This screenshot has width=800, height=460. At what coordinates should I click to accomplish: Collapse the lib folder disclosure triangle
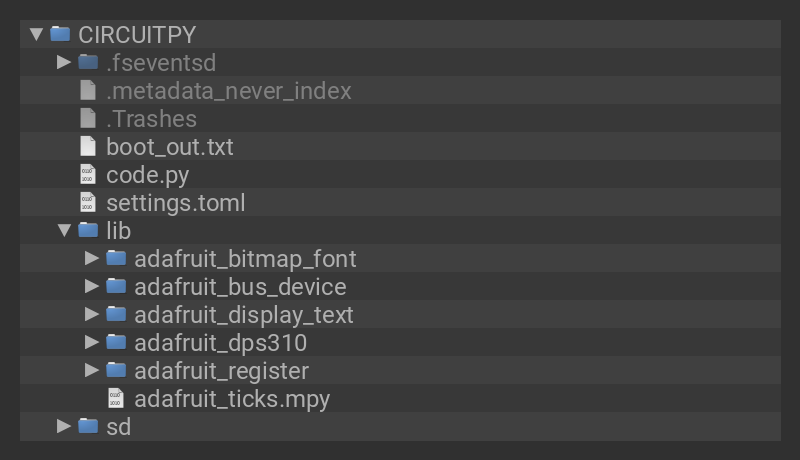click(65, 230)
